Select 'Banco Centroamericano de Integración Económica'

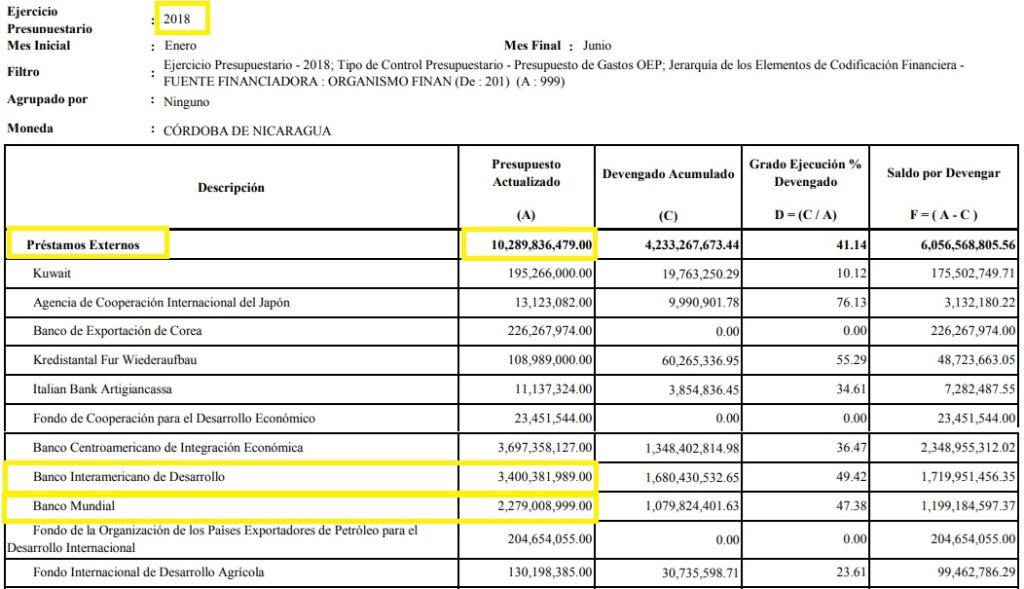168,447
